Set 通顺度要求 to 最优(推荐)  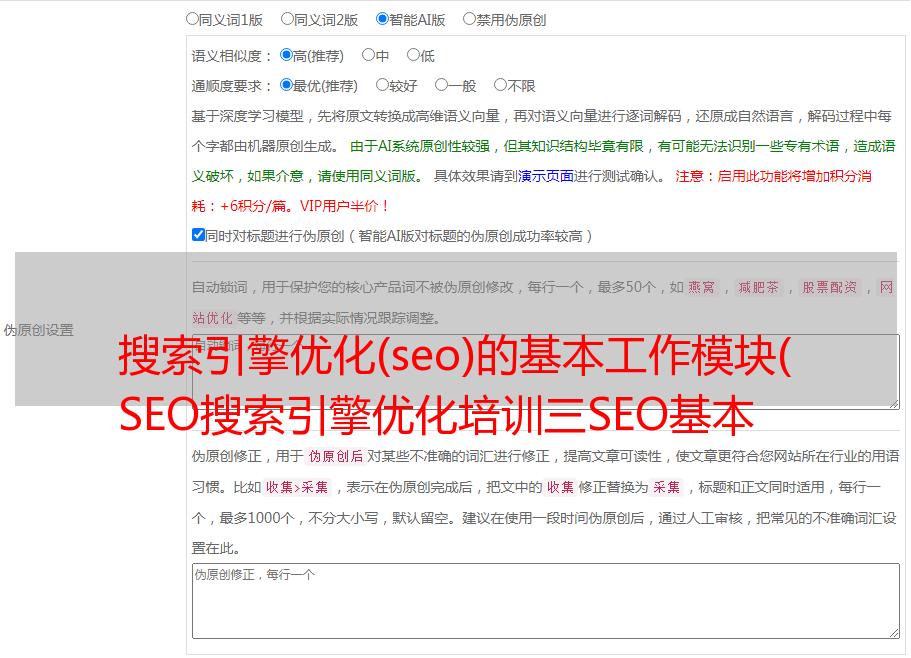[286, 85]
